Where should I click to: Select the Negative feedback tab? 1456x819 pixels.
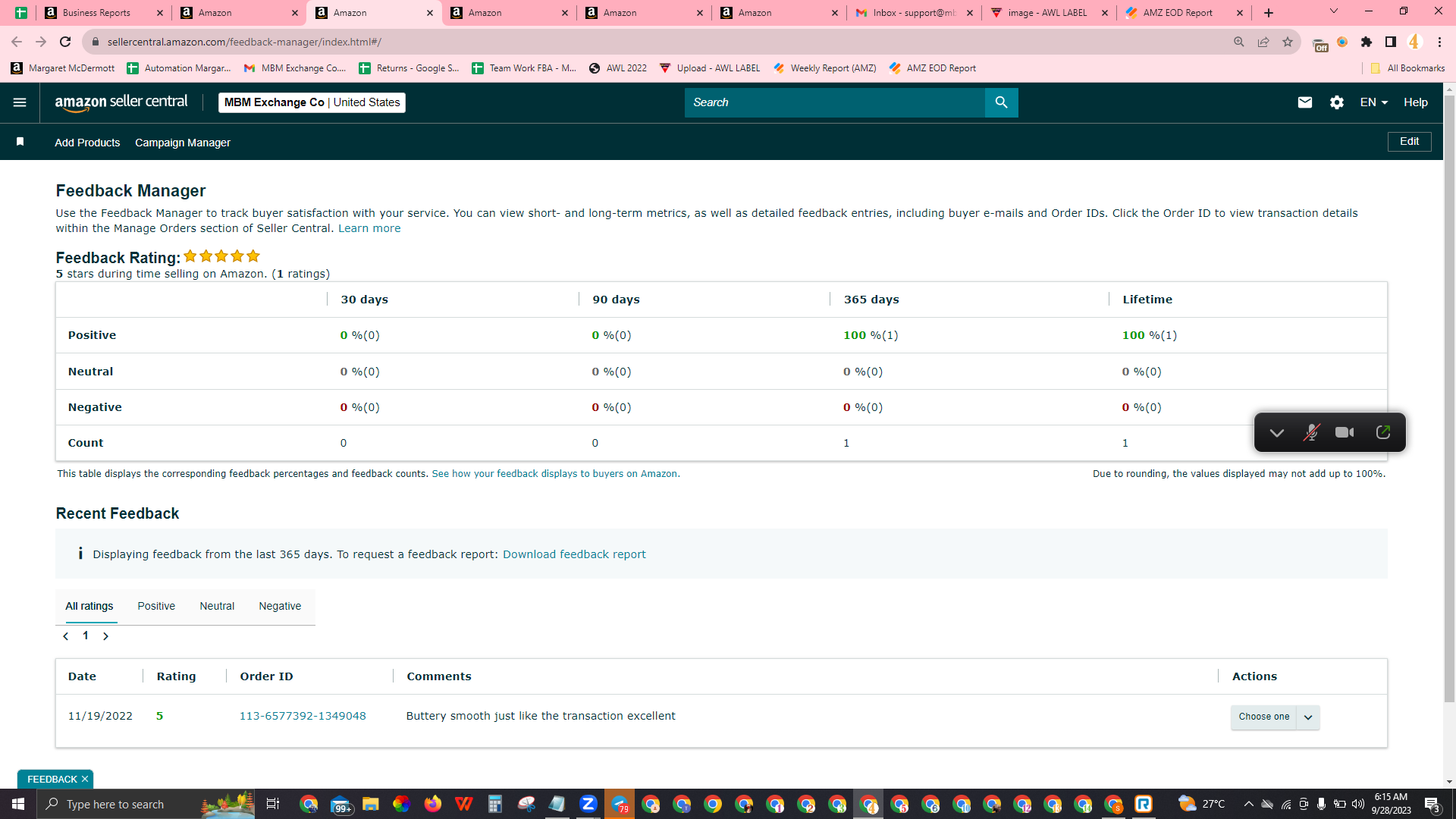(280, 606)
